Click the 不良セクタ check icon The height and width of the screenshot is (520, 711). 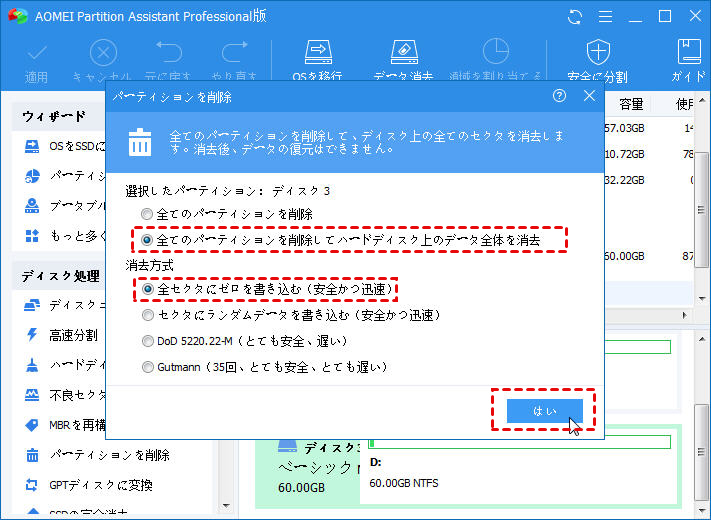pos(32,395)
